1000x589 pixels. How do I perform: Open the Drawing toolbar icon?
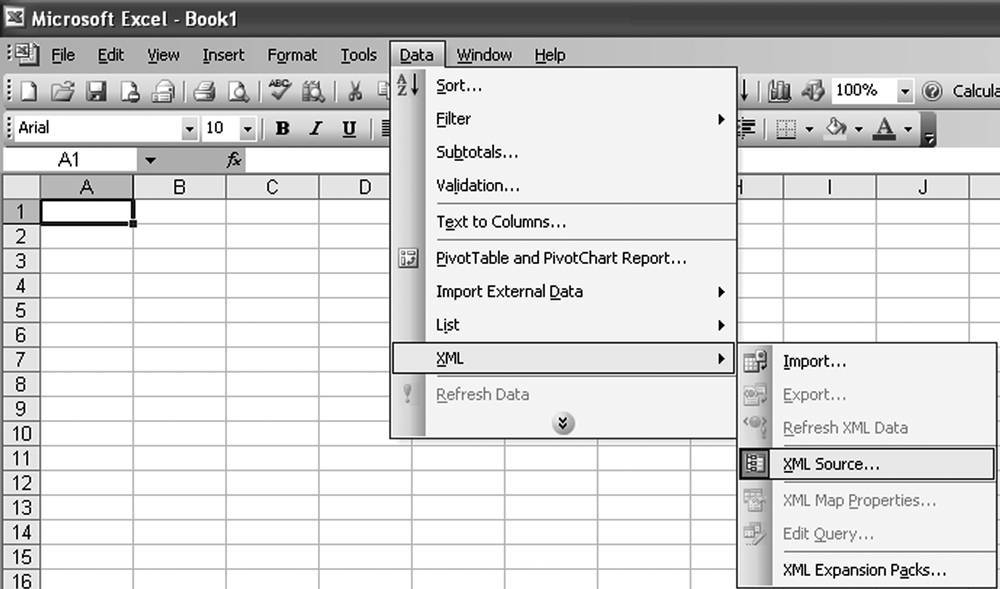[x=812, y=91]
